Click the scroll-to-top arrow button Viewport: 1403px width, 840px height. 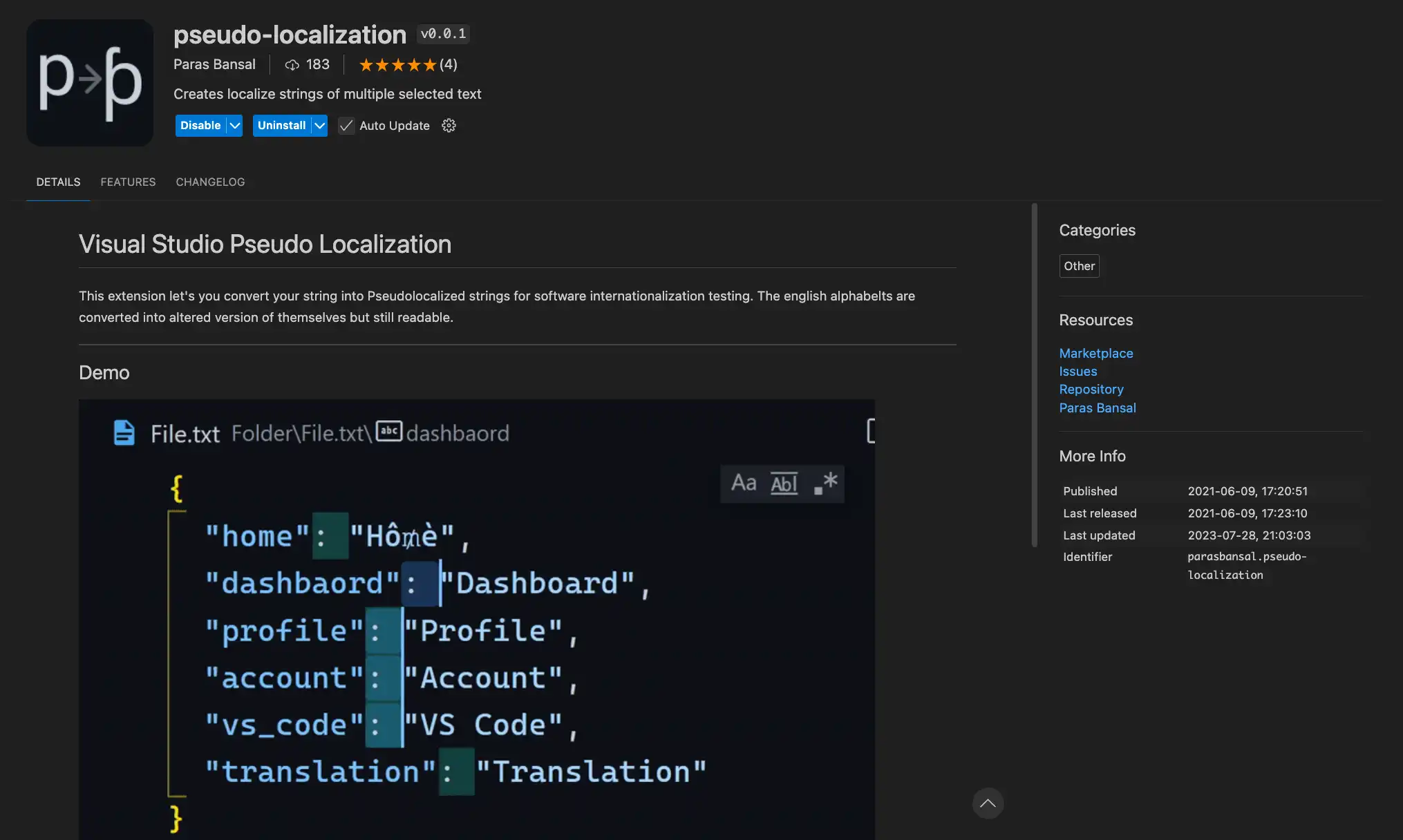point(988,803)
